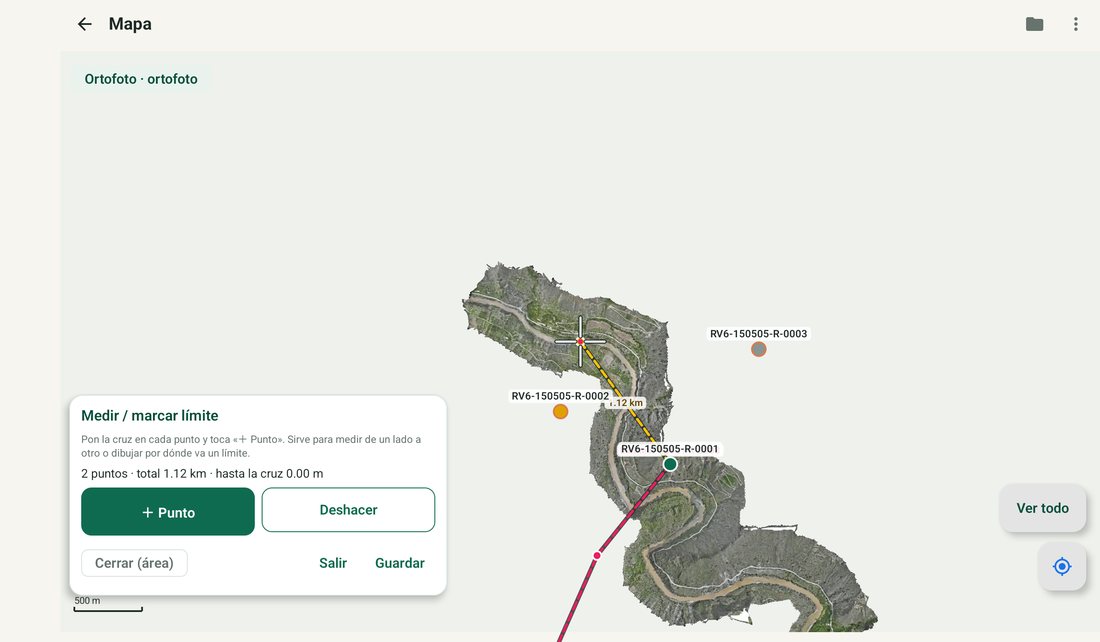
Task: Tap the gray marker RV6-150505-R-0003
Action: 758,349
